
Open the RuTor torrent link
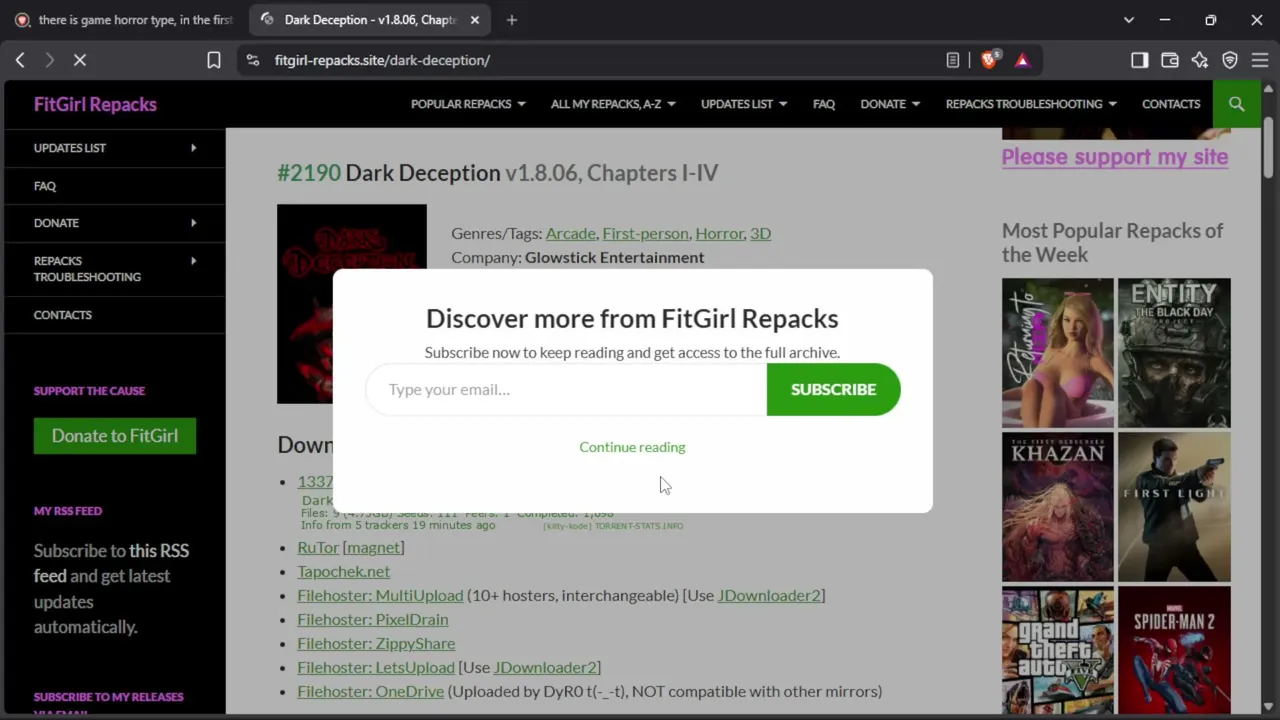(318, 547)
